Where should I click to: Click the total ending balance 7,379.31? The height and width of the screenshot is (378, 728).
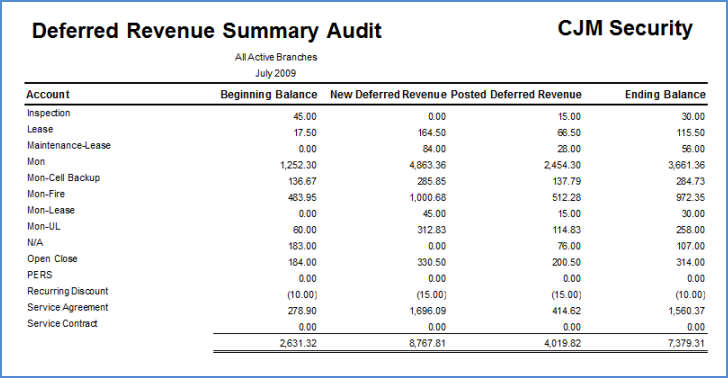tap(687, 344)
